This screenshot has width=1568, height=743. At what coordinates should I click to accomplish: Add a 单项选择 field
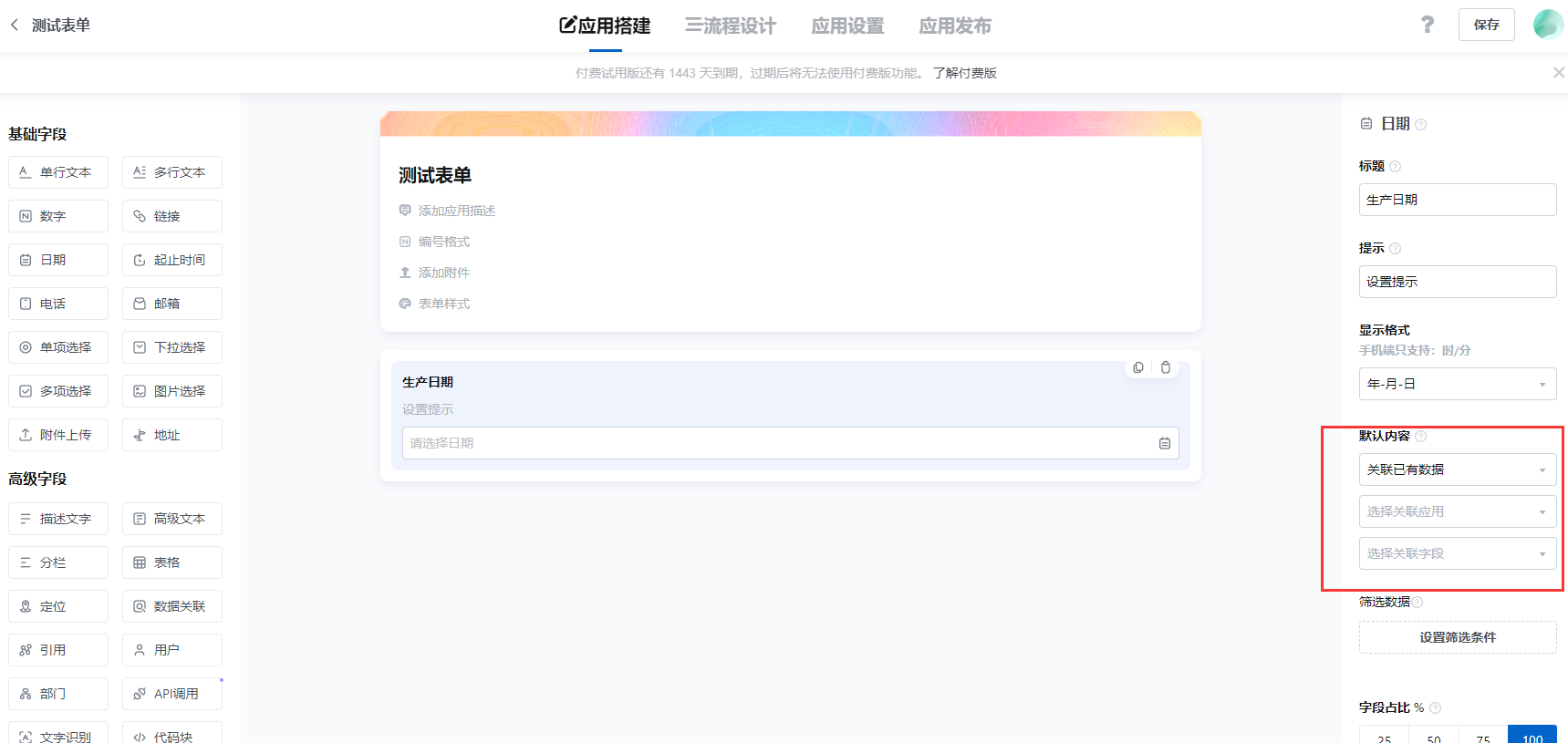[58, 347]
